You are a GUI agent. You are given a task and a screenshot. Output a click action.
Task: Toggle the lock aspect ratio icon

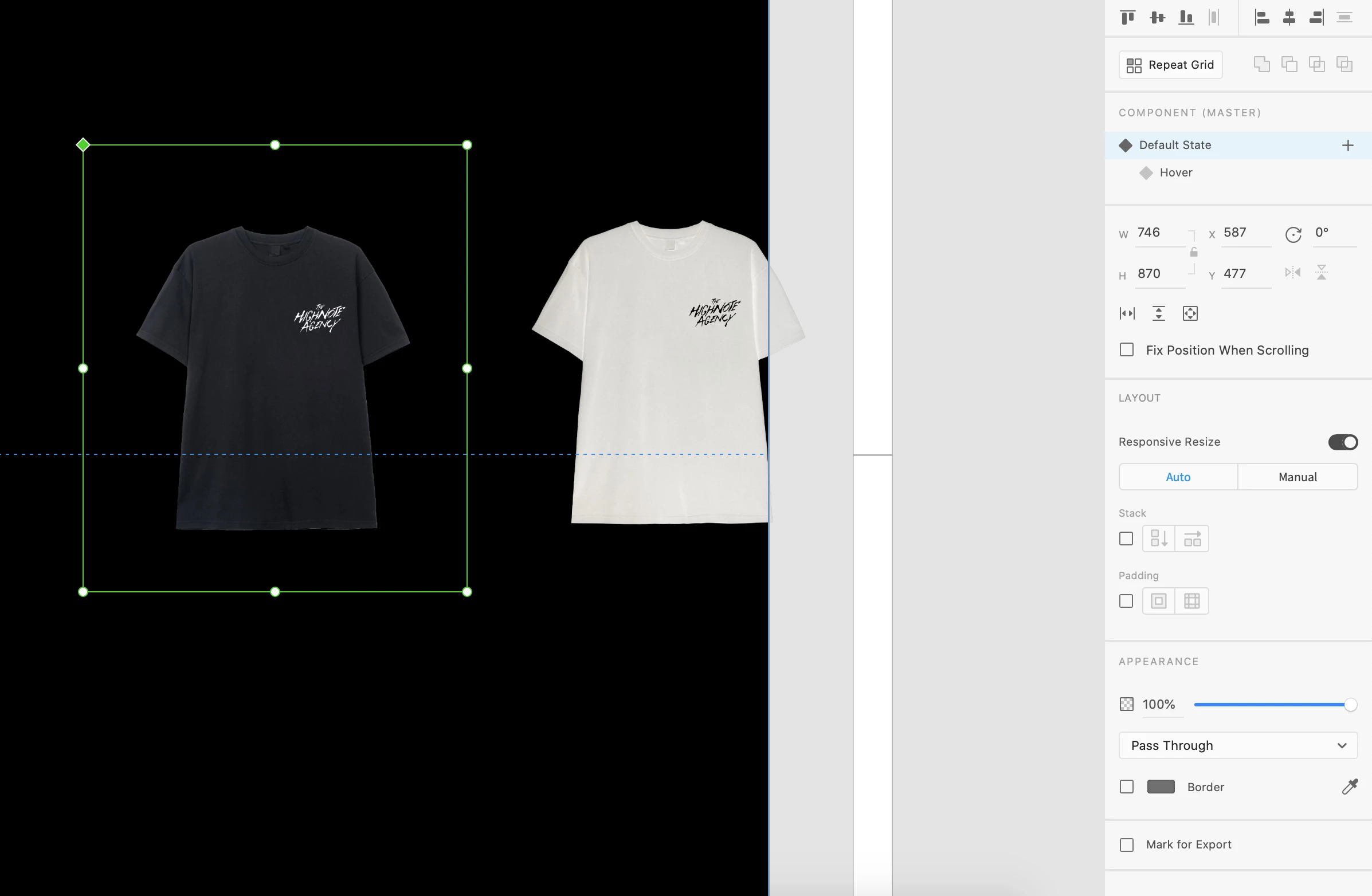point(1193,253)
